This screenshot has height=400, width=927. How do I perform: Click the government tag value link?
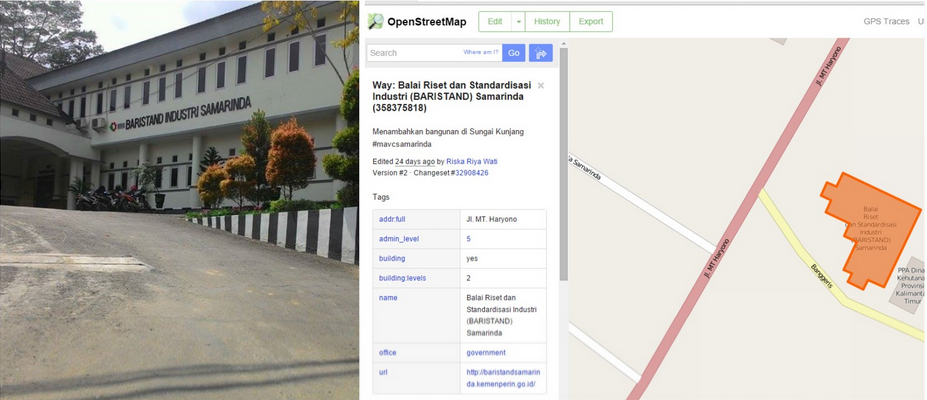pyautogui.click(x=486, y=353)
